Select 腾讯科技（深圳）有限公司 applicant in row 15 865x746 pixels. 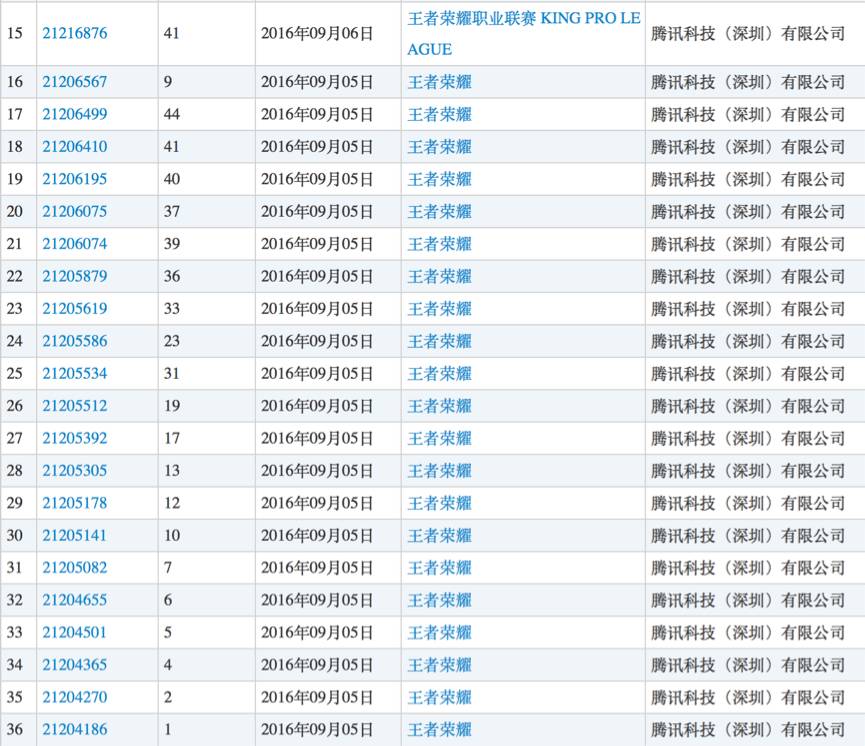(747, 34)
